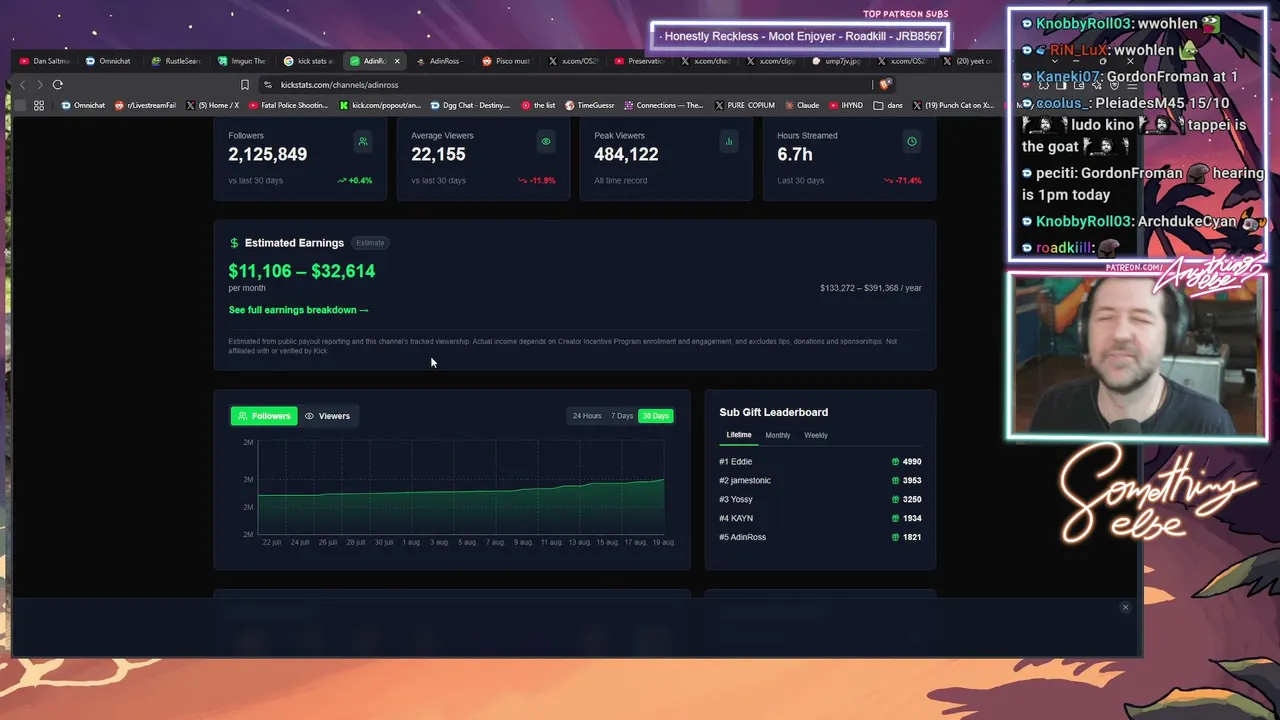1280x720 pixels.
Task: Click the dollar sign icon beside Estimated Earnings
Action: tap(234, 243)
